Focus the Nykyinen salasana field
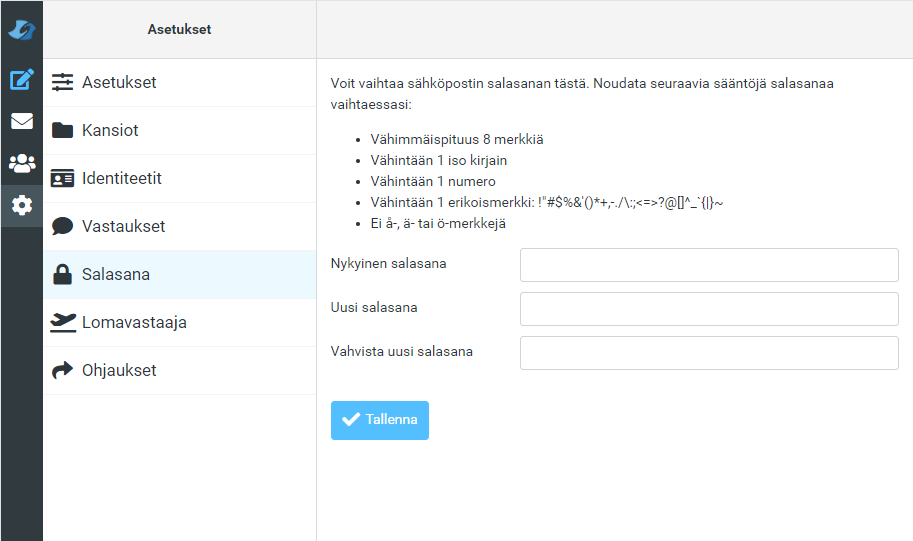This screenshot has height=541, width=913. (x=709, y=265)
